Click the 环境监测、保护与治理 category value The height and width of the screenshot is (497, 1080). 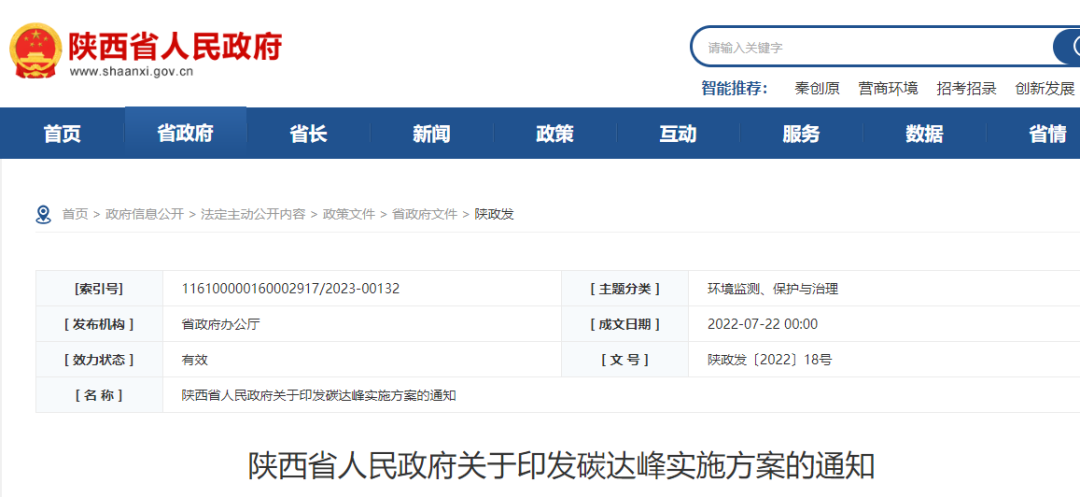tap(773, 288)
